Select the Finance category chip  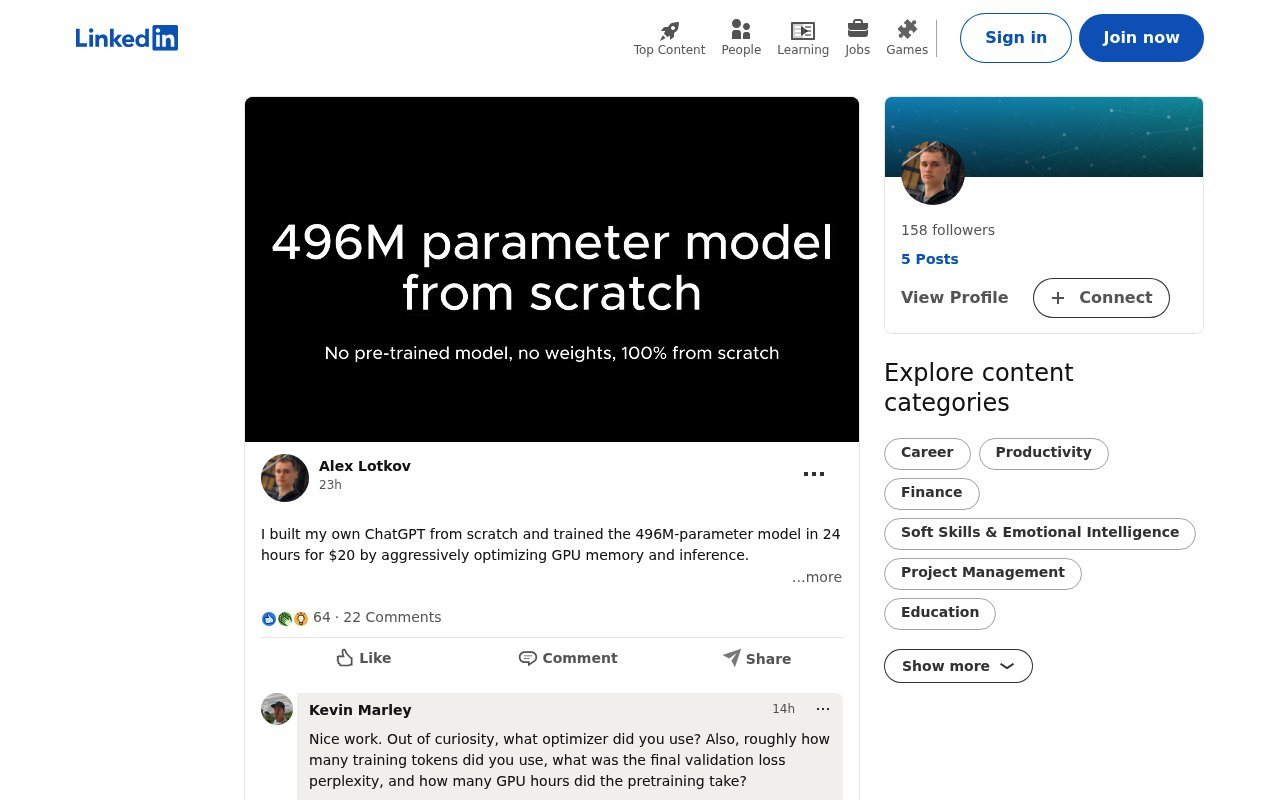tap(932, 493)
